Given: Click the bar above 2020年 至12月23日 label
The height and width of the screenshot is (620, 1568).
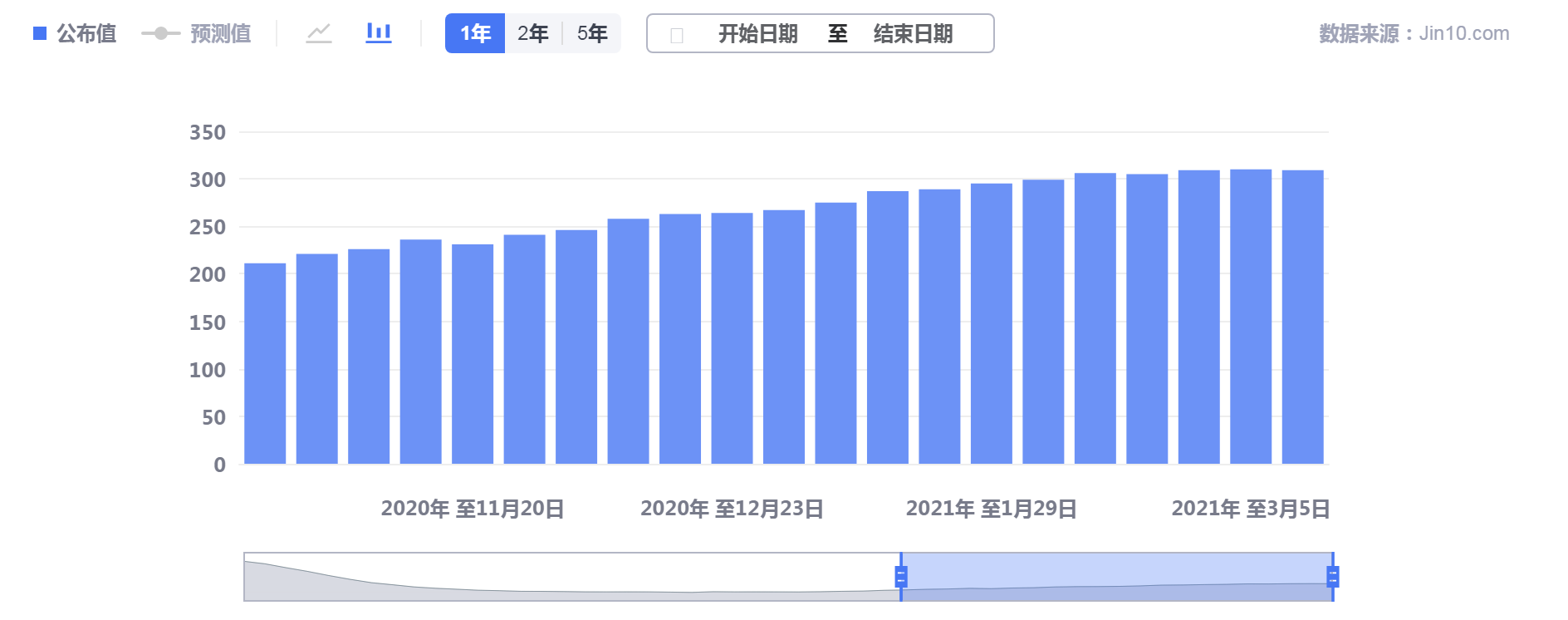Looking at the screenshot, I should point(732,338).
